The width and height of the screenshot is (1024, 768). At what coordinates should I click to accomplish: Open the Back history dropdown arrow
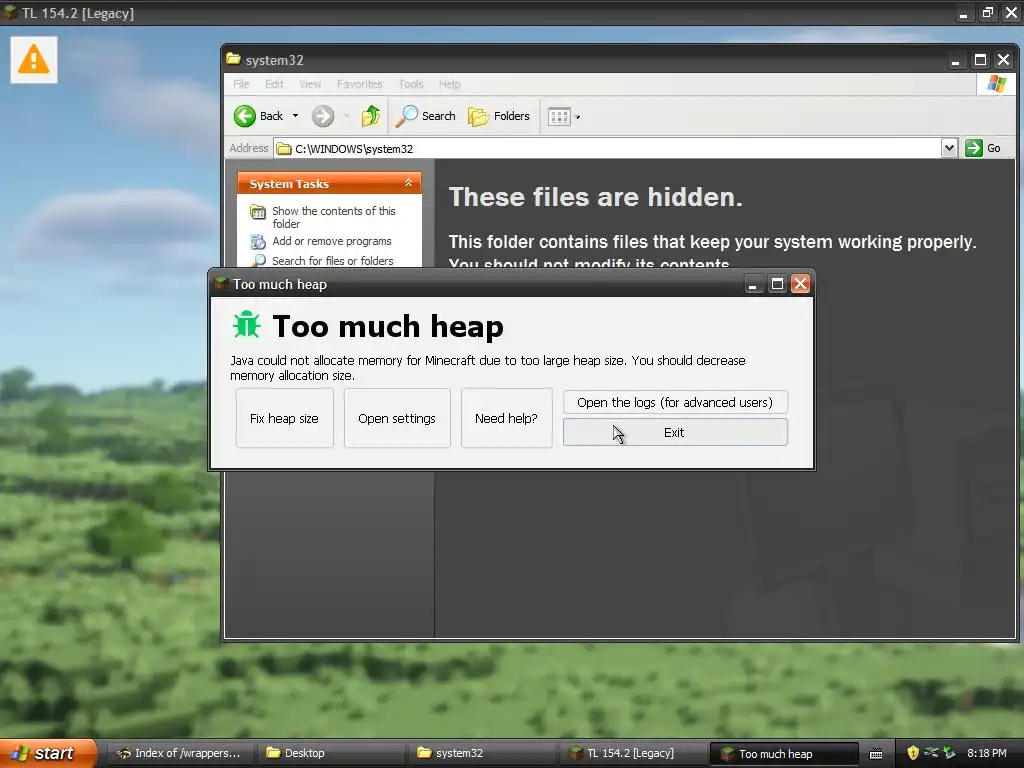295,116
